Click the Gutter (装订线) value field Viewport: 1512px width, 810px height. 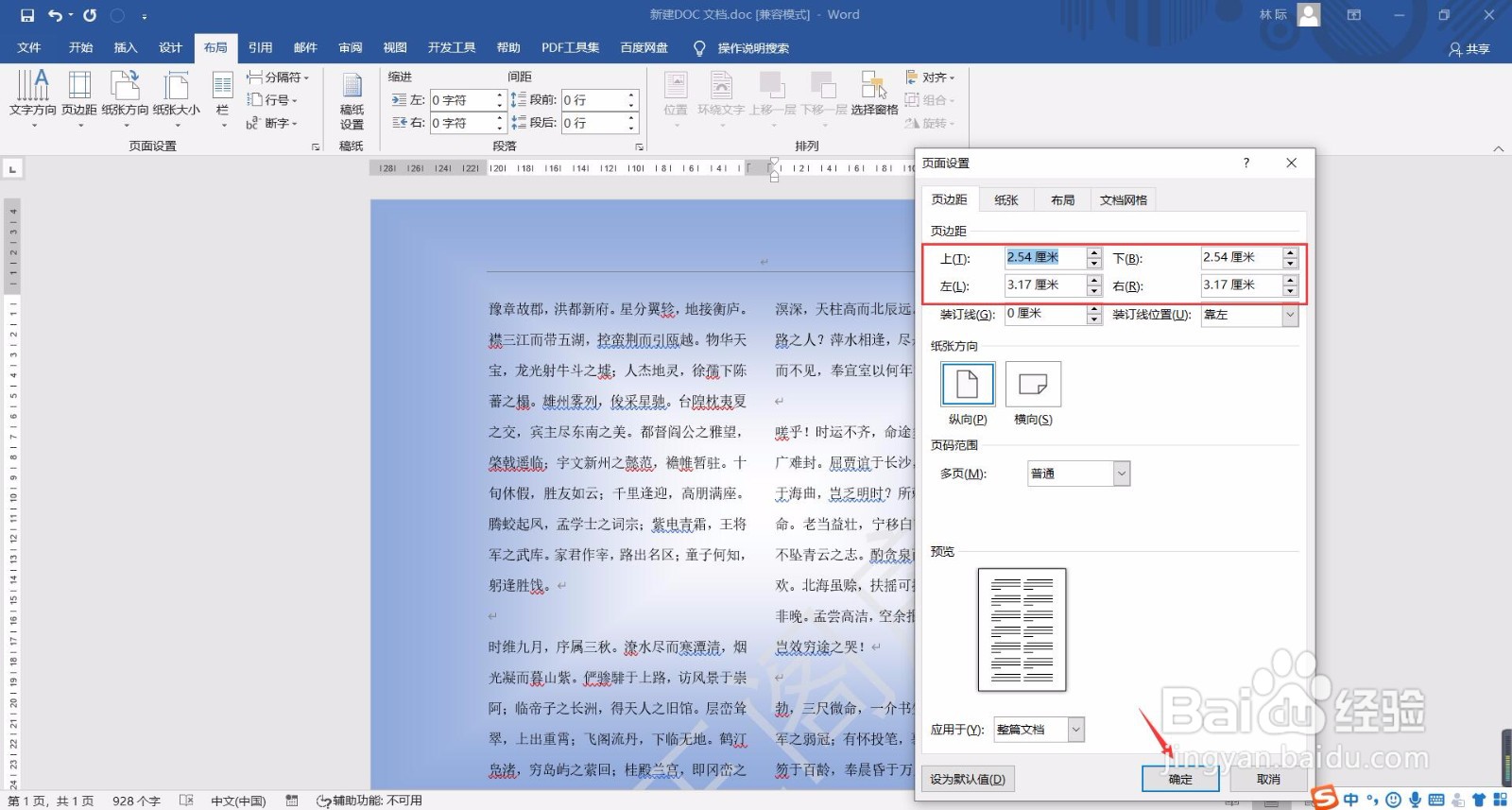click(x=1046, y=315)
